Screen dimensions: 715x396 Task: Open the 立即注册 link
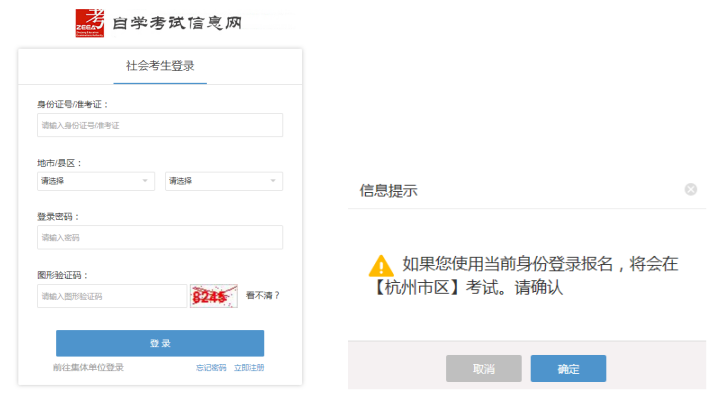pyautogui.click(x=249, y=368)
